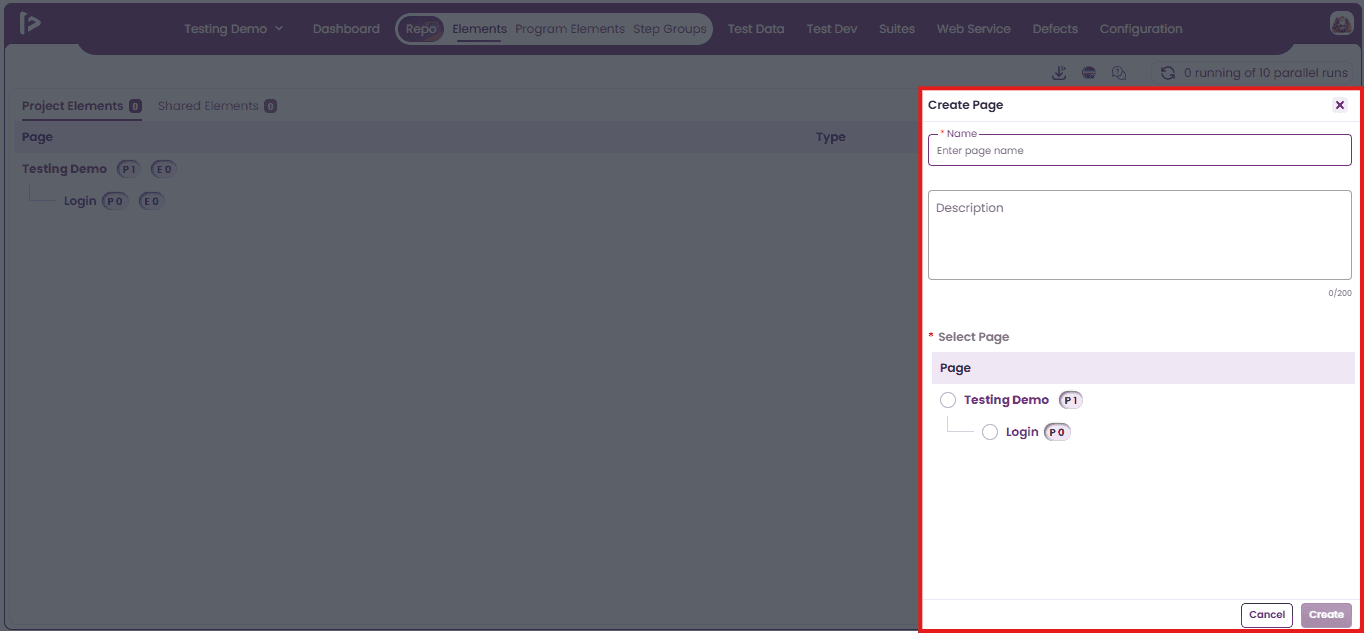Open the user avatar profile icon
This screenshot has width=1364, height=633.
point(1341,24)
